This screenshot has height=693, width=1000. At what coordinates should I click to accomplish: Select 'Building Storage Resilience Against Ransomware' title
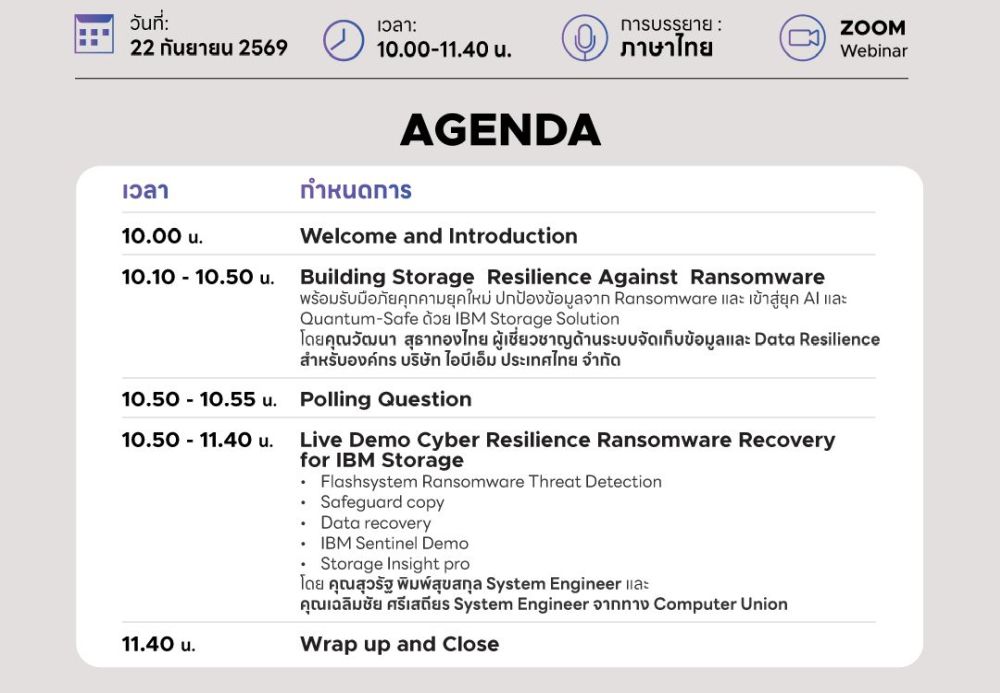click(562, 277)
